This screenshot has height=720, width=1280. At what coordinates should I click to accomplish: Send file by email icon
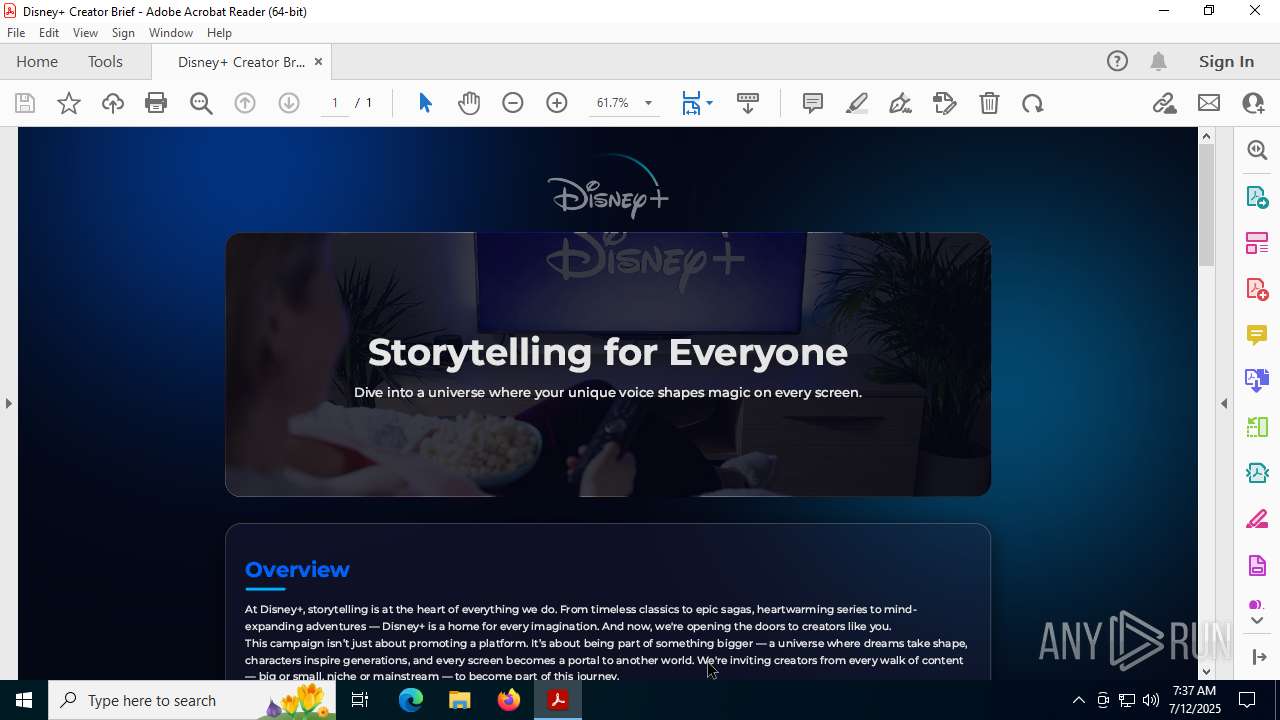(1209, 103)
